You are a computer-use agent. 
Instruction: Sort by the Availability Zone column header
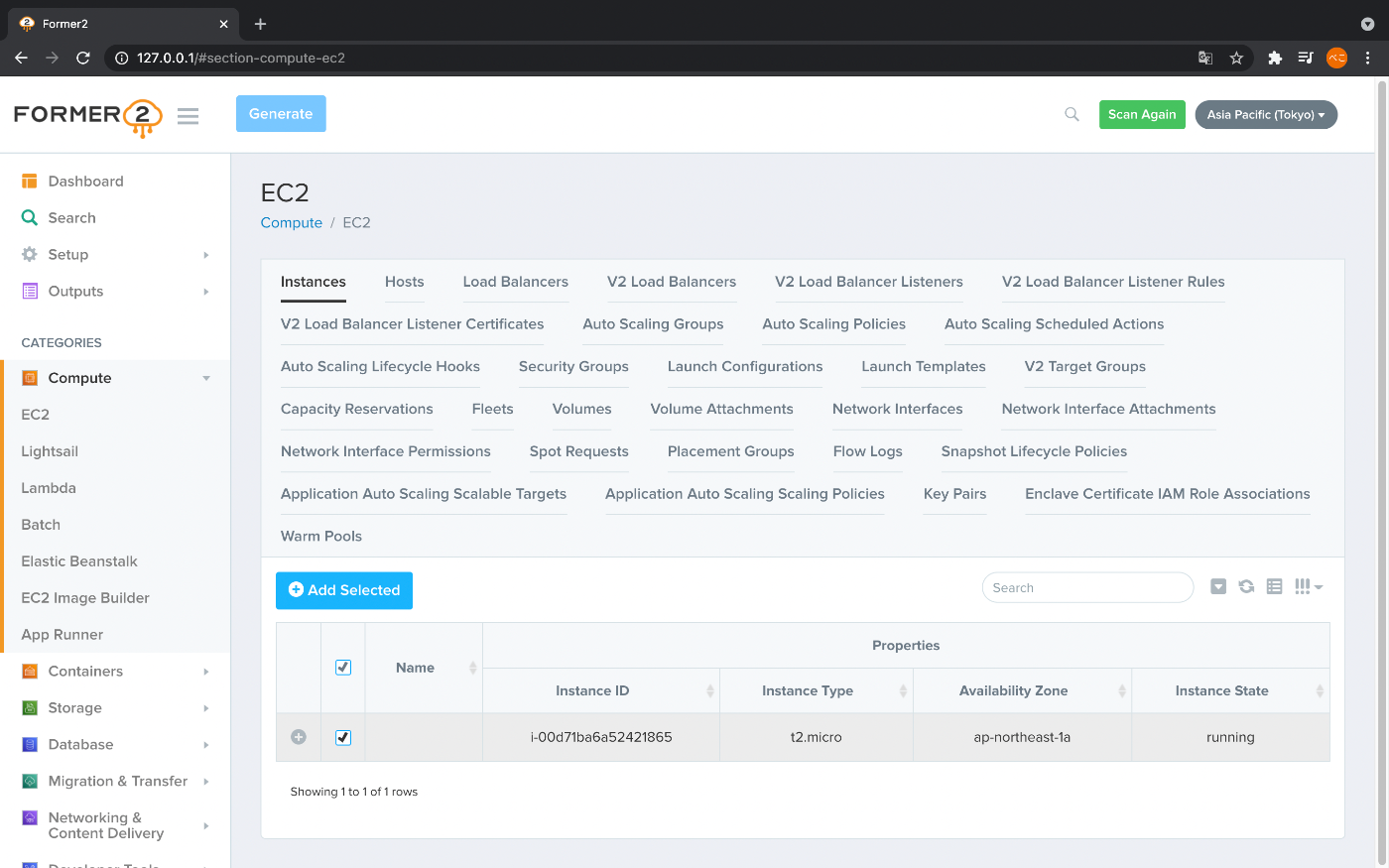[x=1022, y=690]
